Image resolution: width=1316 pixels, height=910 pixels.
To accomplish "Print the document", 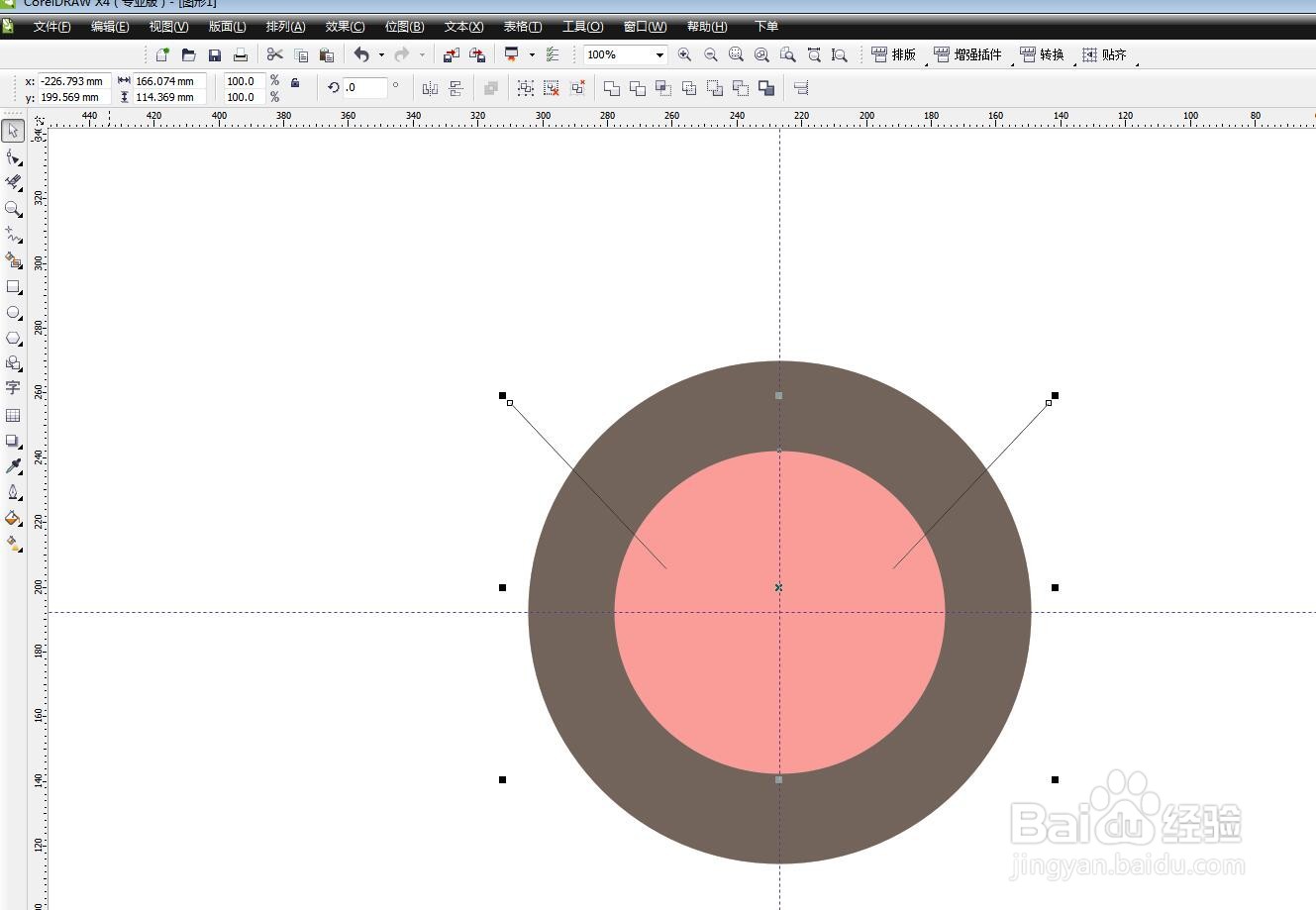I will (241, 55).
